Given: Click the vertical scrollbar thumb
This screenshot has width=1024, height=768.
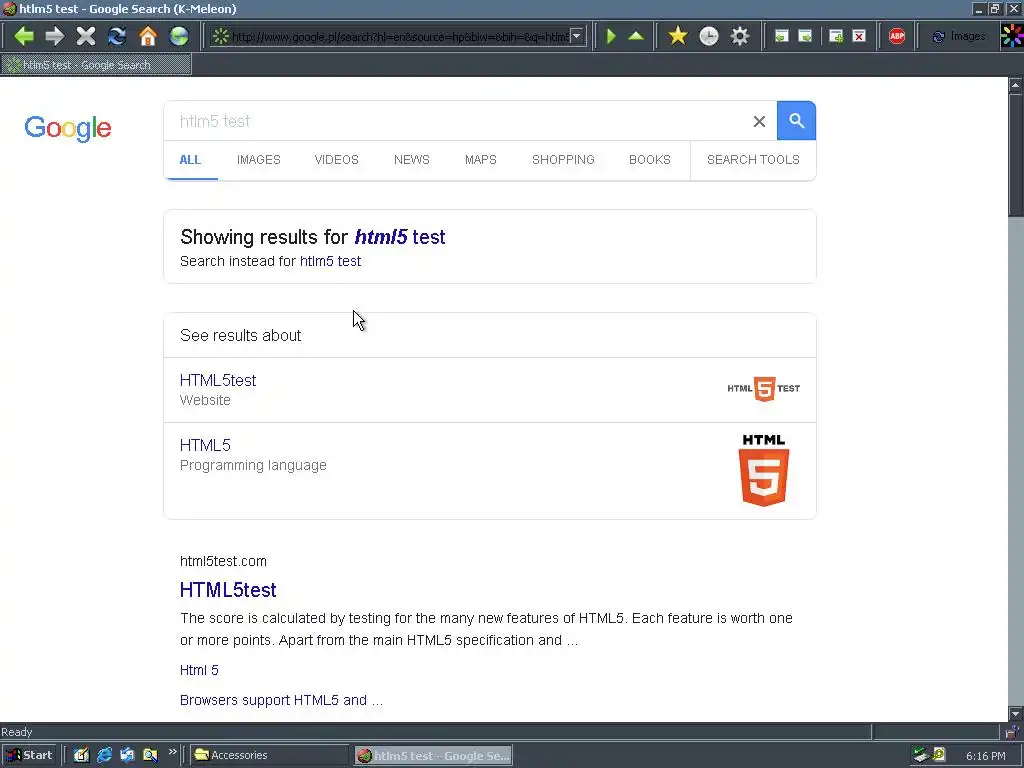Looking at the screenshot, I should (x=1016, y=155).
